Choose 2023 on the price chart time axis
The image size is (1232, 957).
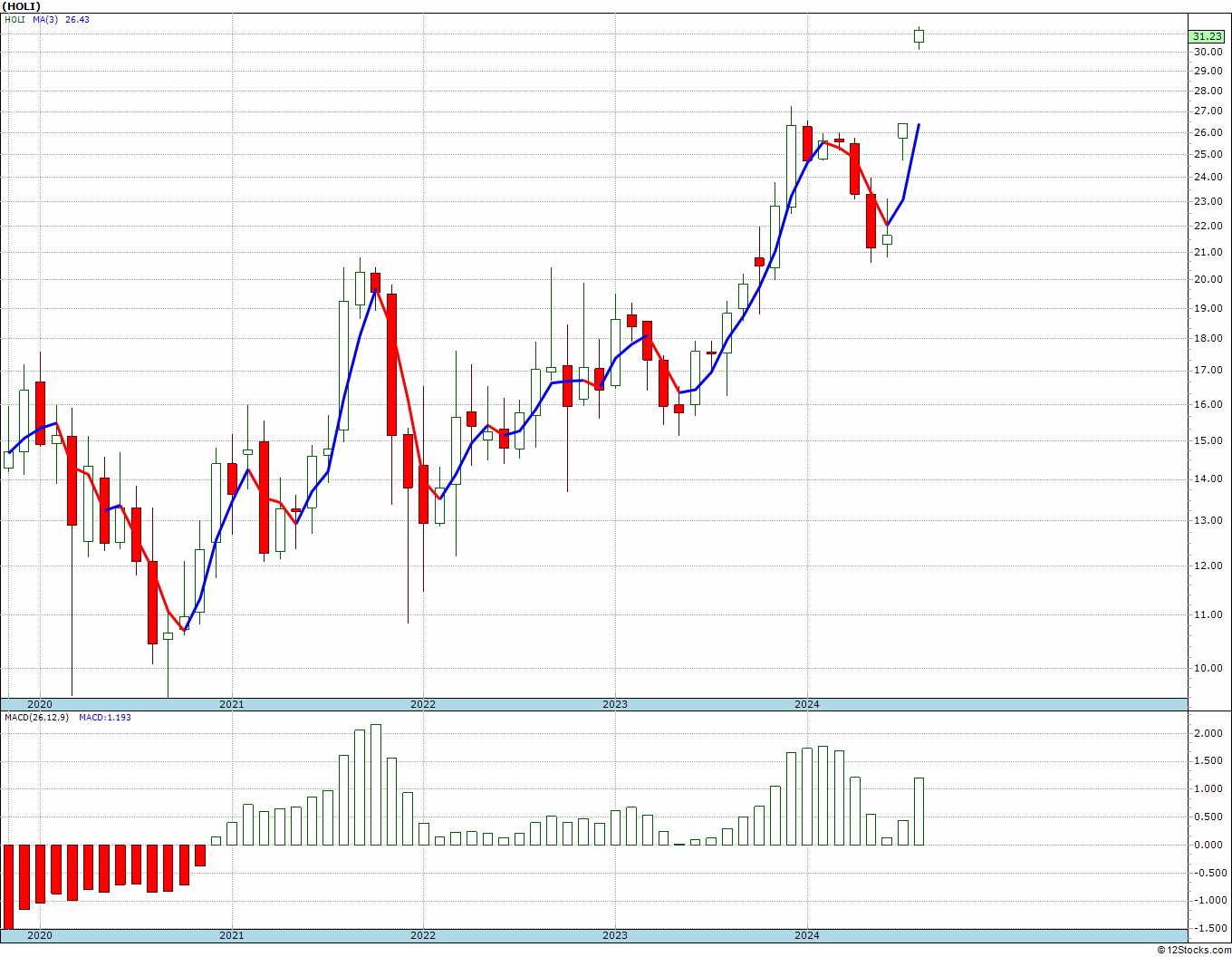(x=615, y=704)
